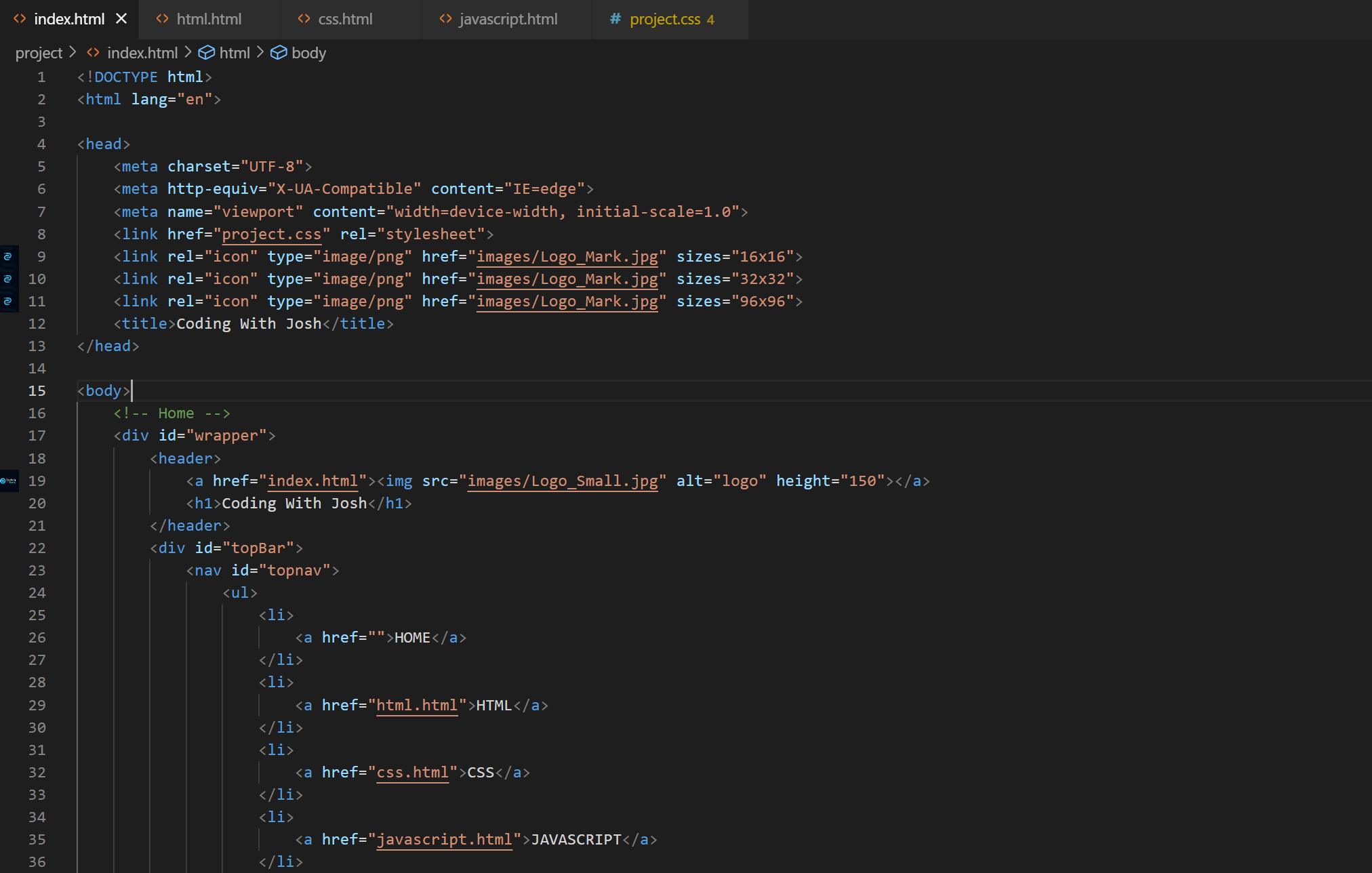Click line number 15 in the gutter
The height and width of the screenshot is (873, 1372).
(x=37, y=390)
